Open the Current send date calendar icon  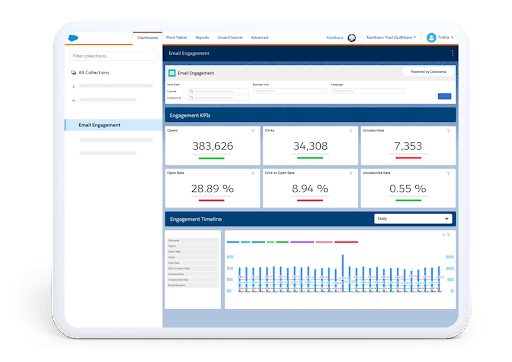point(191,91)
